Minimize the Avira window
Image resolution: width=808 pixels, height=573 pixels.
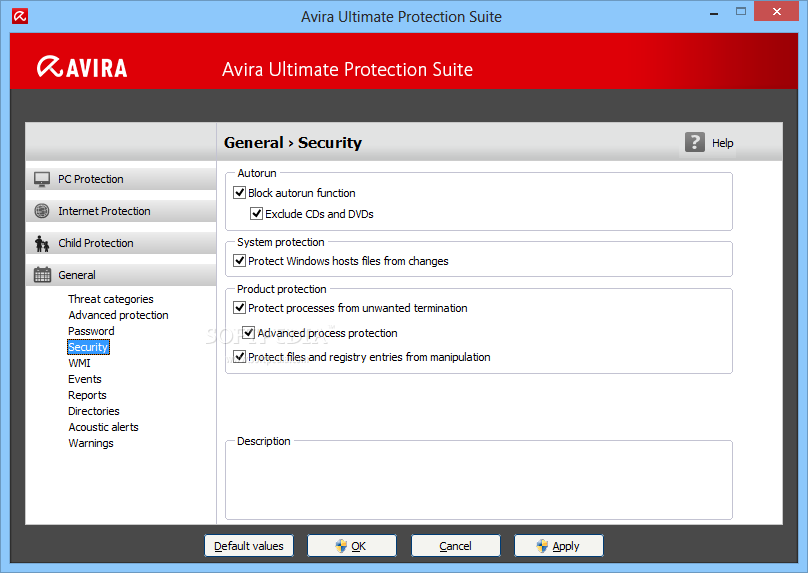(714, 12)
